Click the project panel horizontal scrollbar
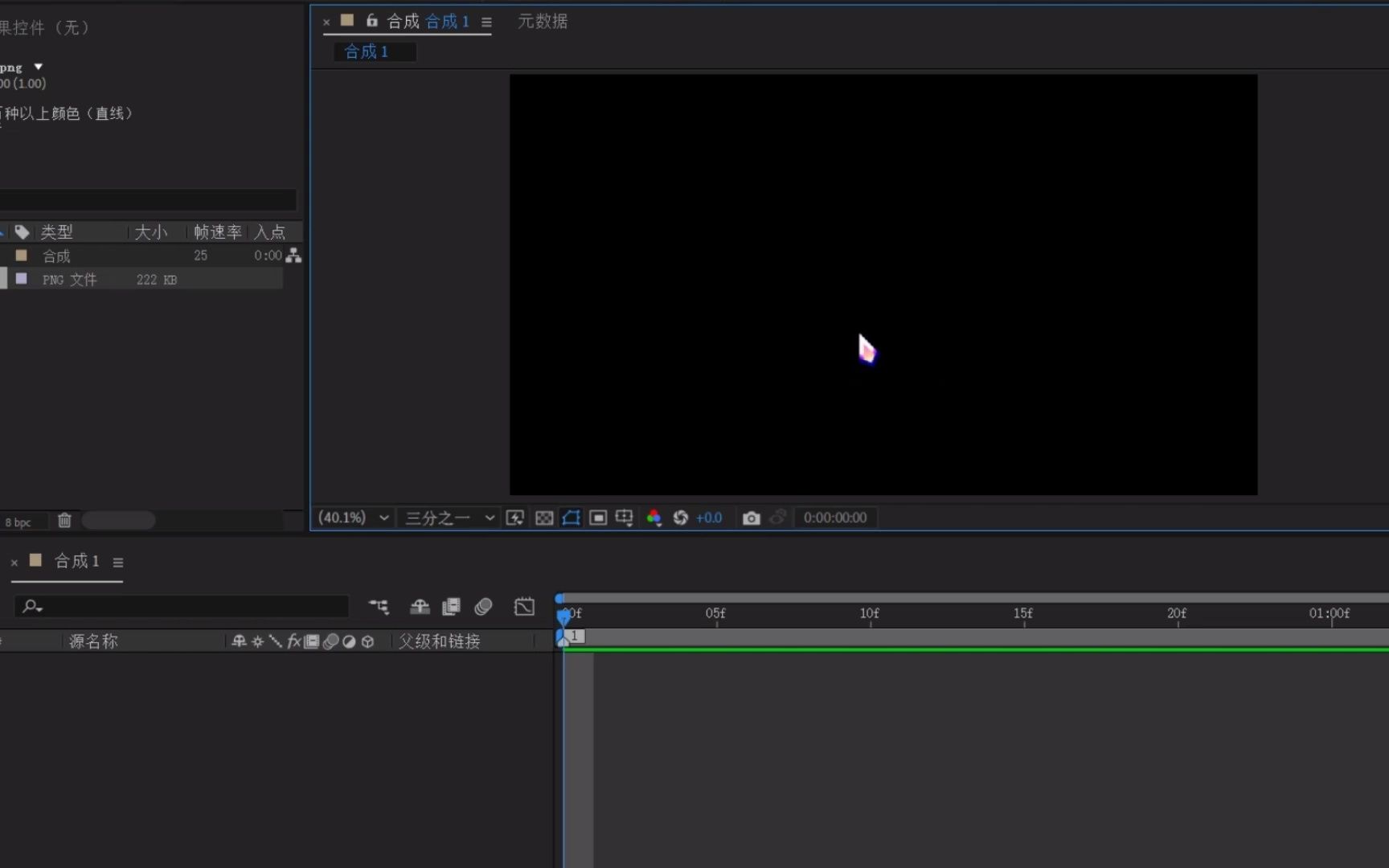Viewport: 1389px width, 868px height. pyautogui.click(x=118, y=521)
